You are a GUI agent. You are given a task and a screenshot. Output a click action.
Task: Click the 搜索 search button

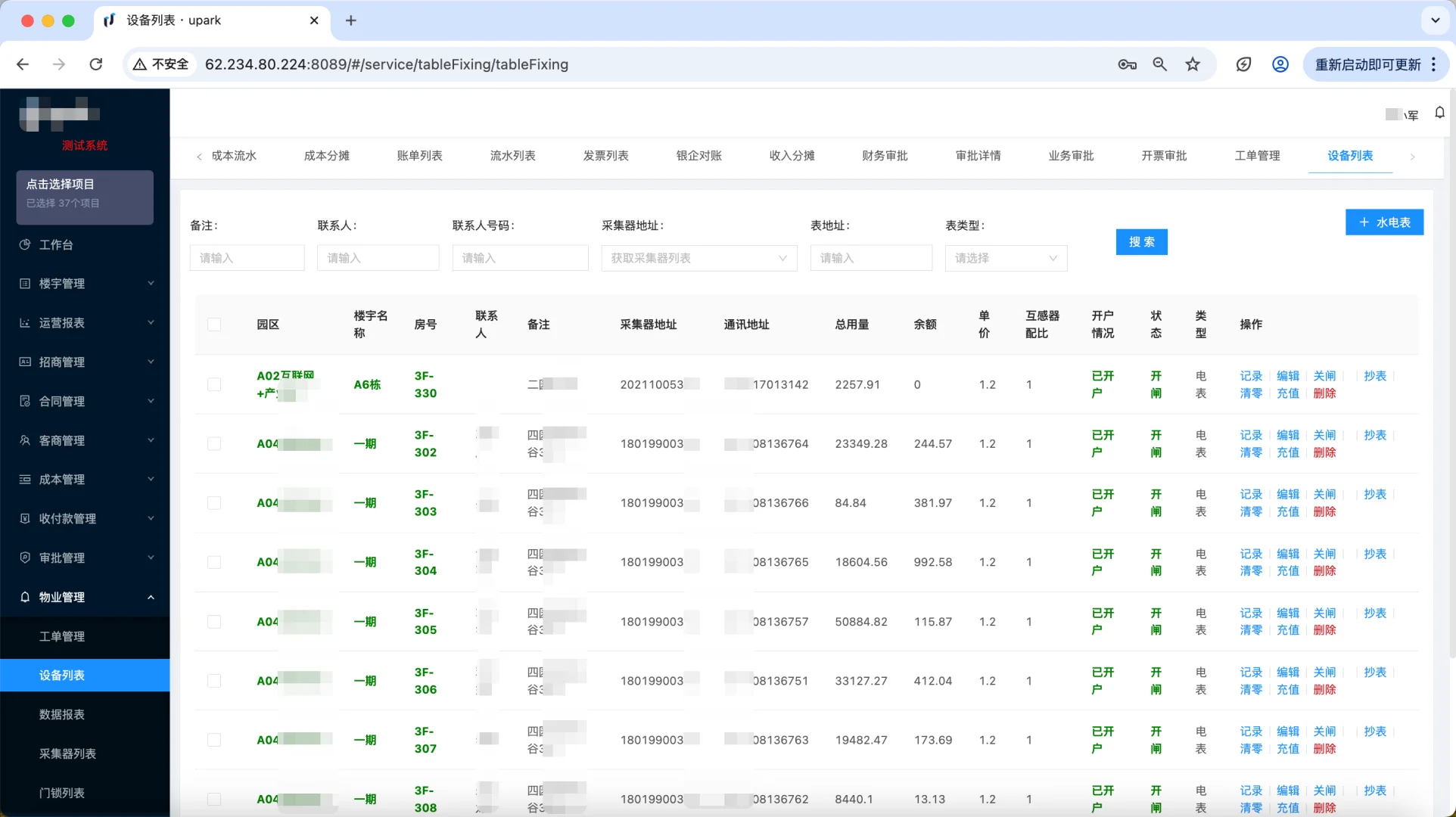[1141, 241]
